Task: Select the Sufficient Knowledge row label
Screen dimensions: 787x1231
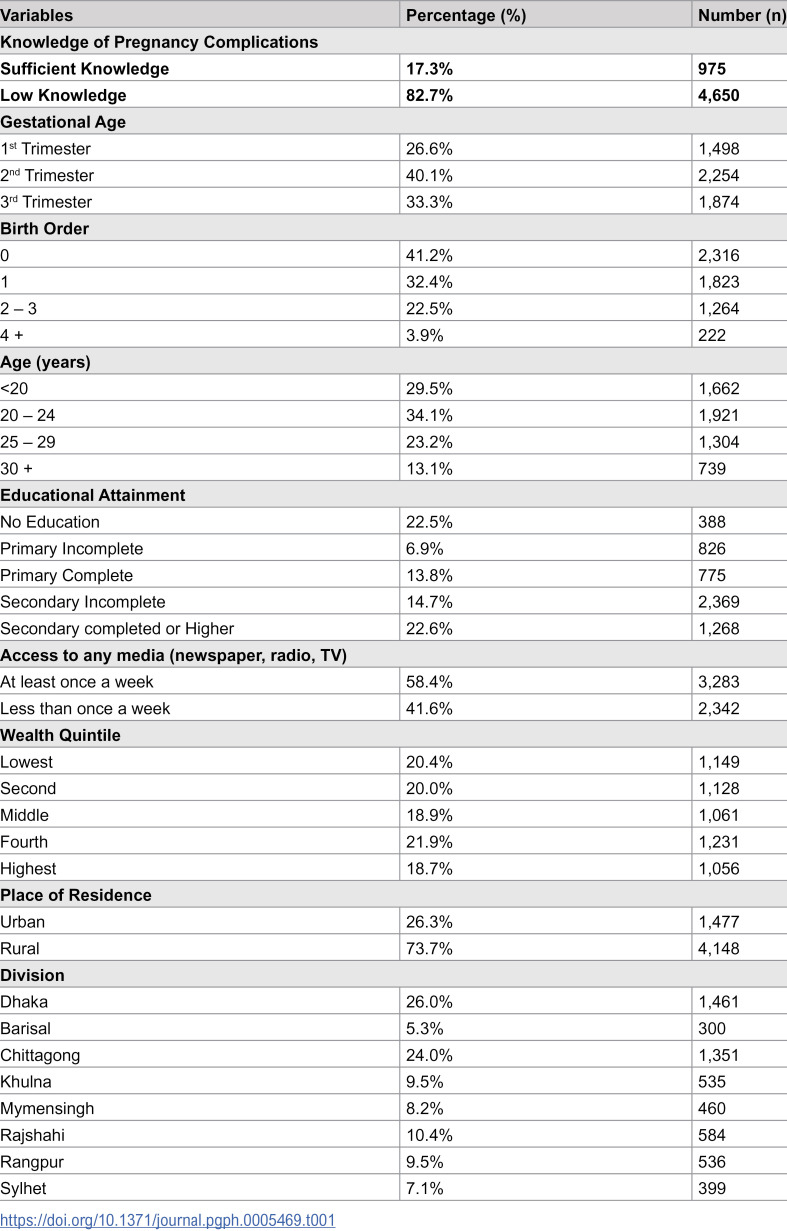Action: tap(84, 69)
